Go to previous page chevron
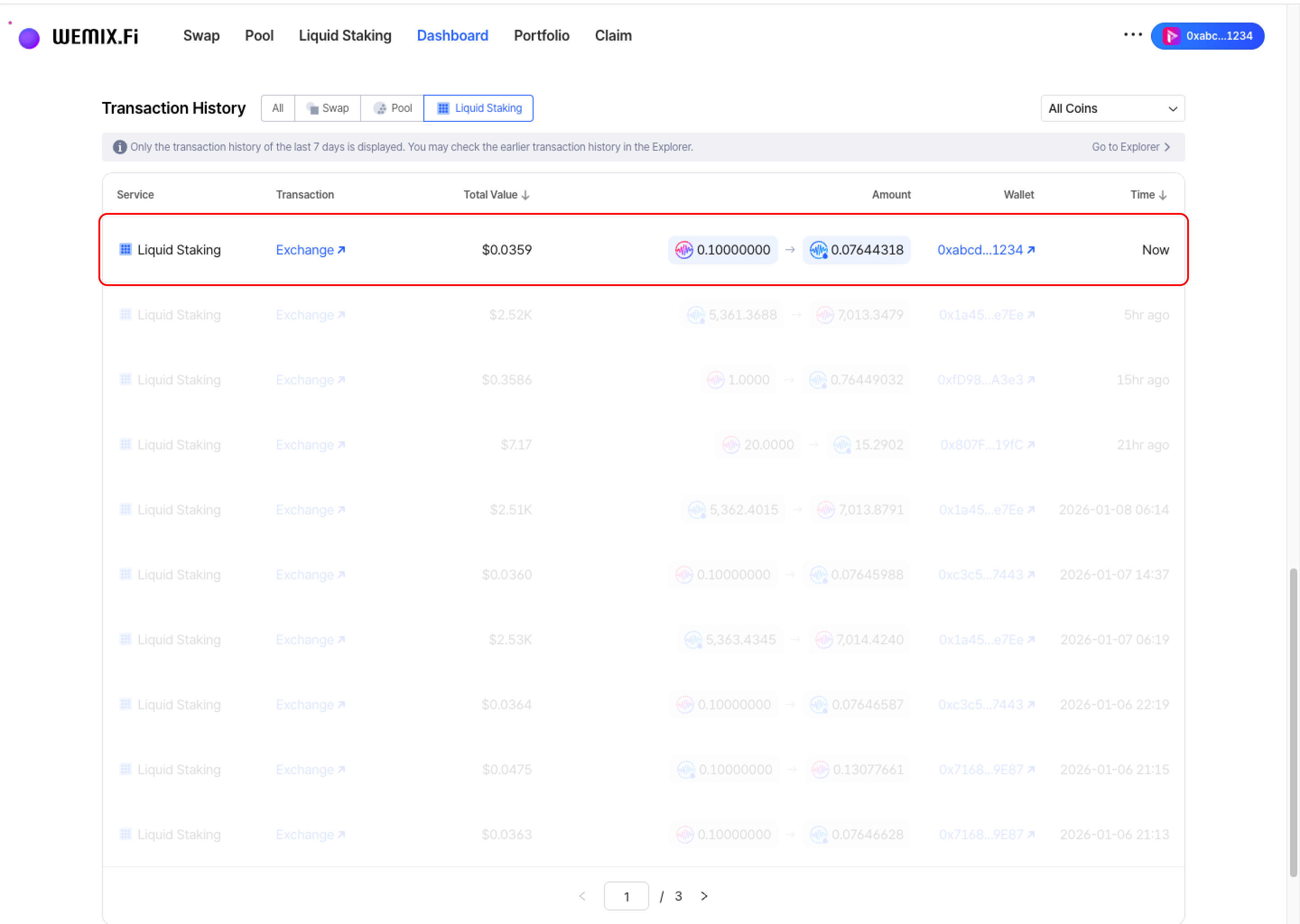 582,896
